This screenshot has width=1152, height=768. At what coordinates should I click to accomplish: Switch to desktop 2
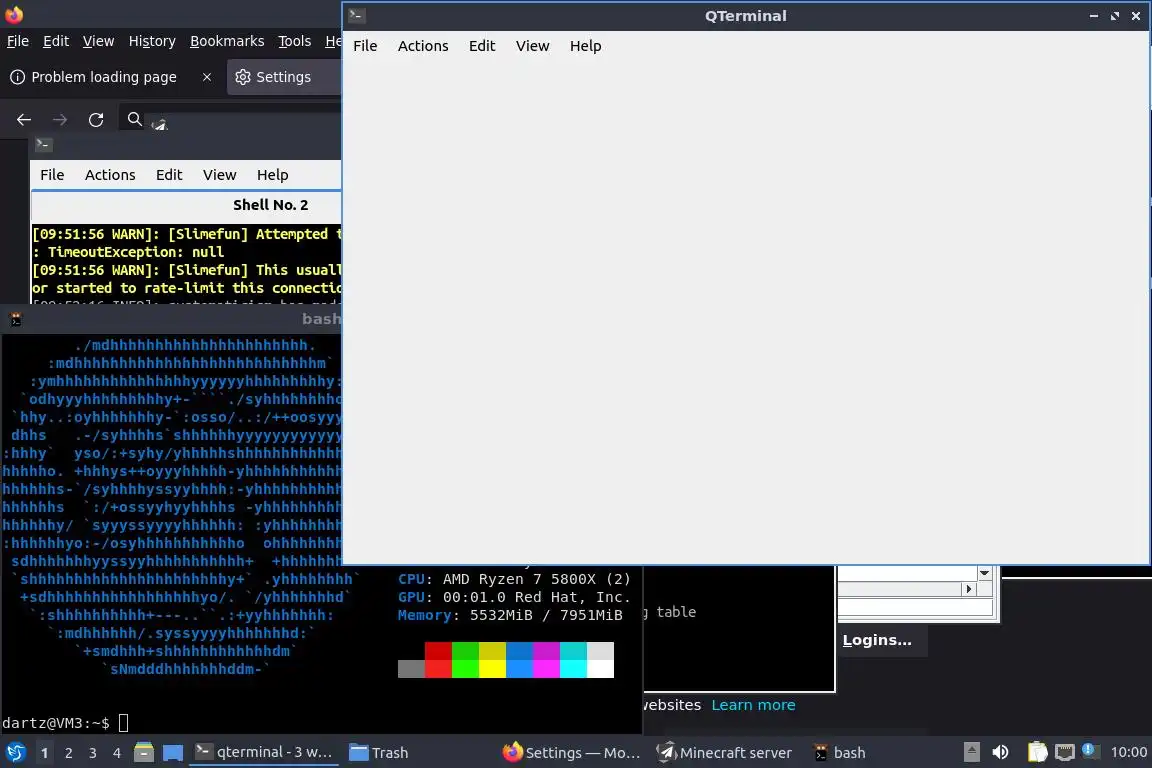click(x=68, y=753)
